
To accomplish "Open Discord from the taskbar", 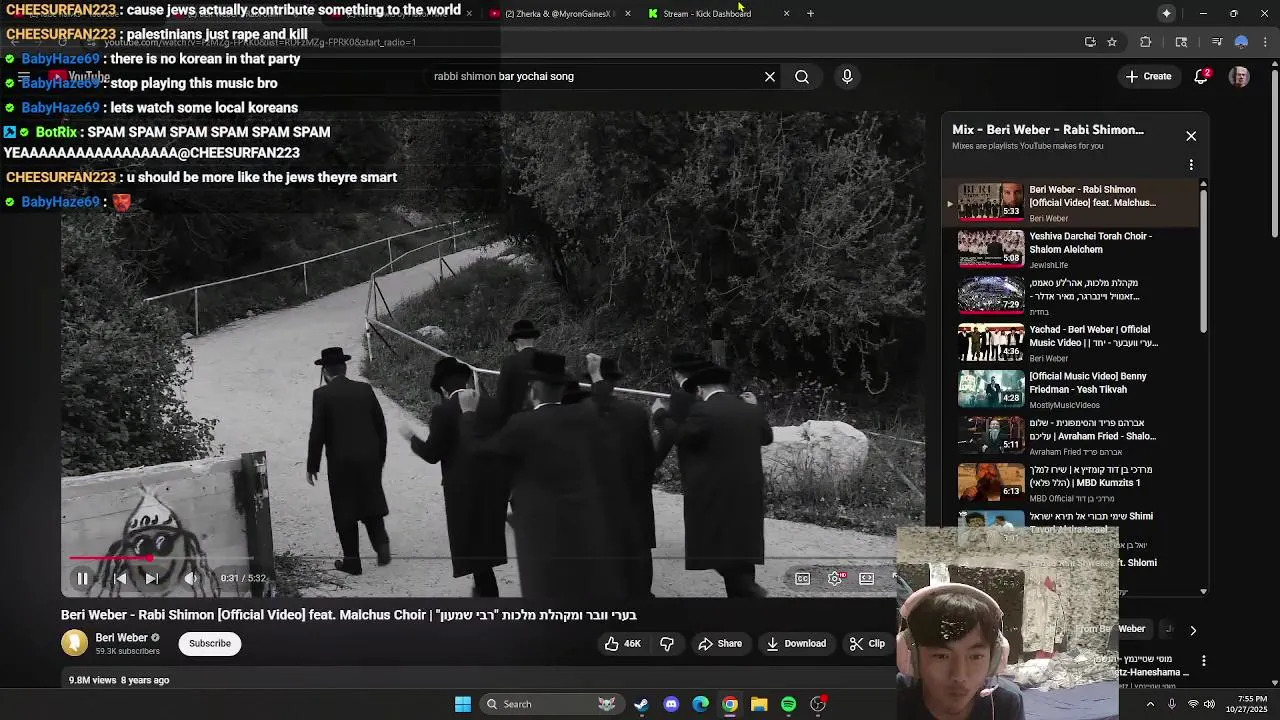I will (671, 704).
